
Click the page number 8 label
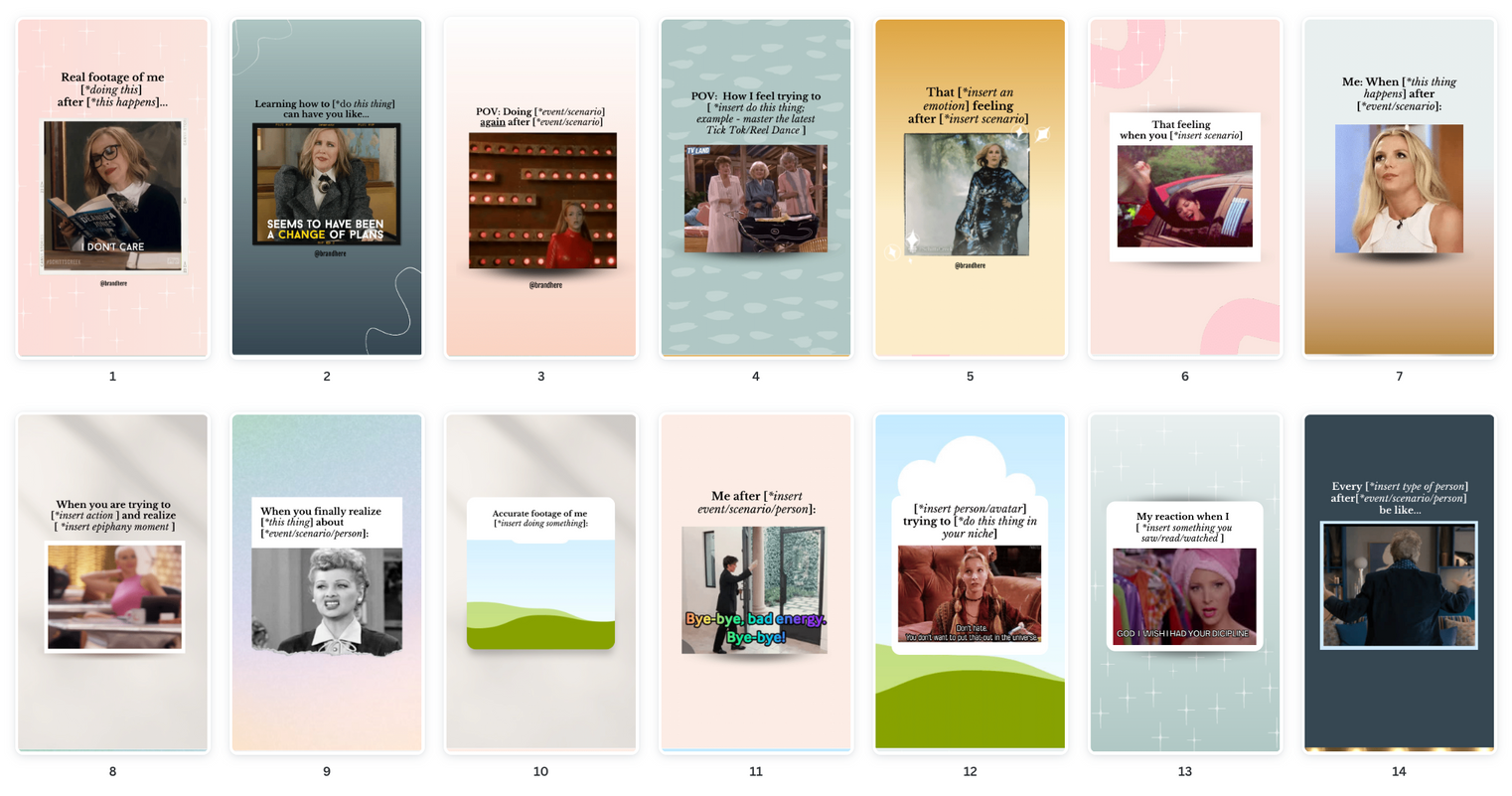[112, 772]
